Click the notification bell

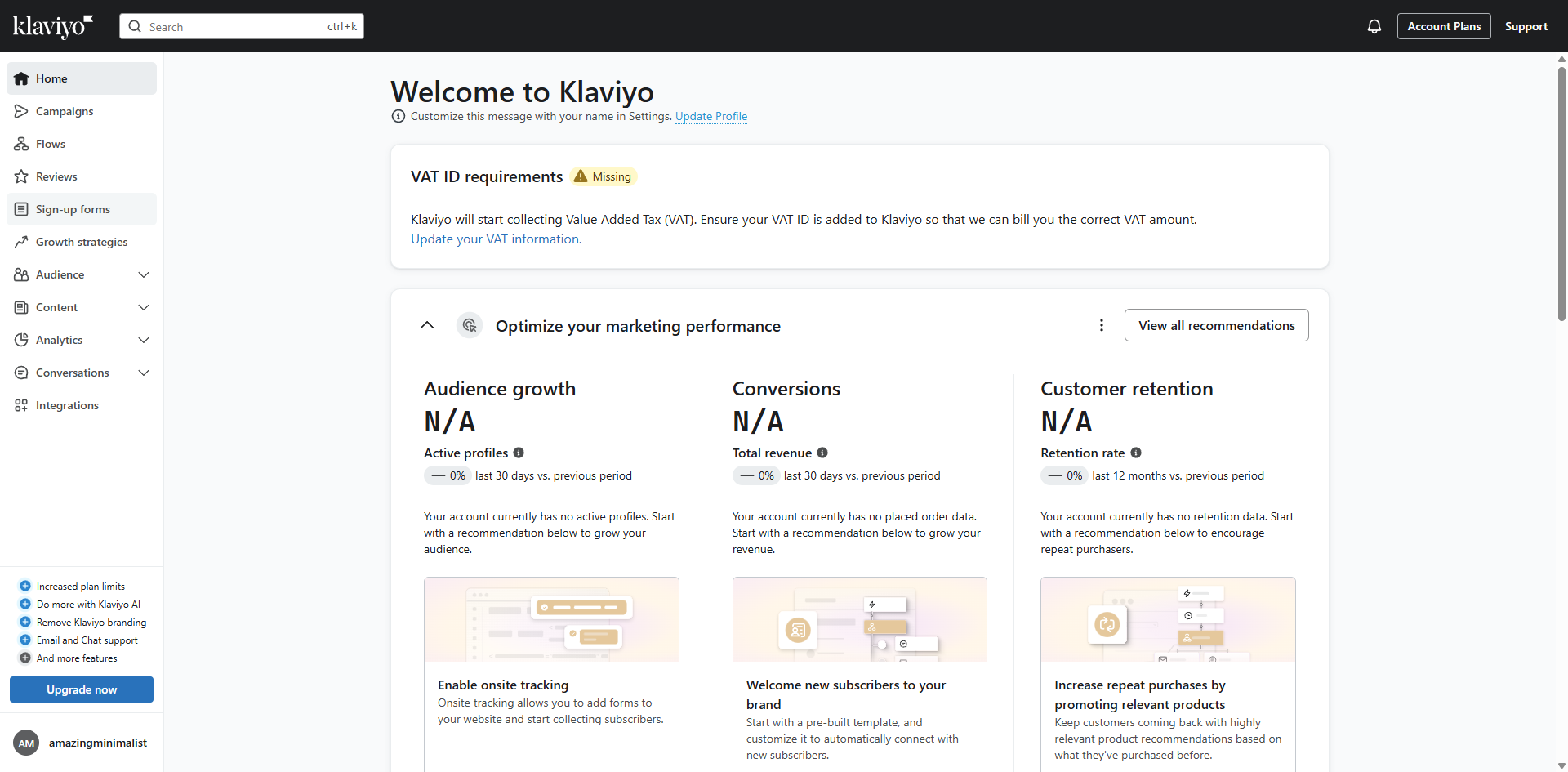click(x=1374, y=26)
